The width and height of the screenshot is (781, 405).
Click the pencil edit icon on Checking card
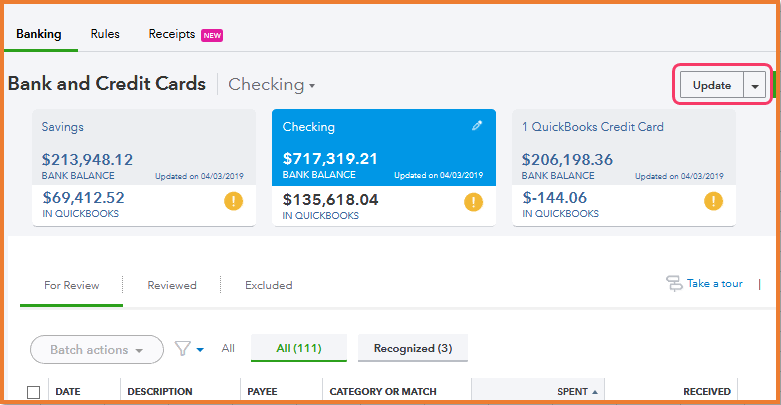(x=477, y=126)
